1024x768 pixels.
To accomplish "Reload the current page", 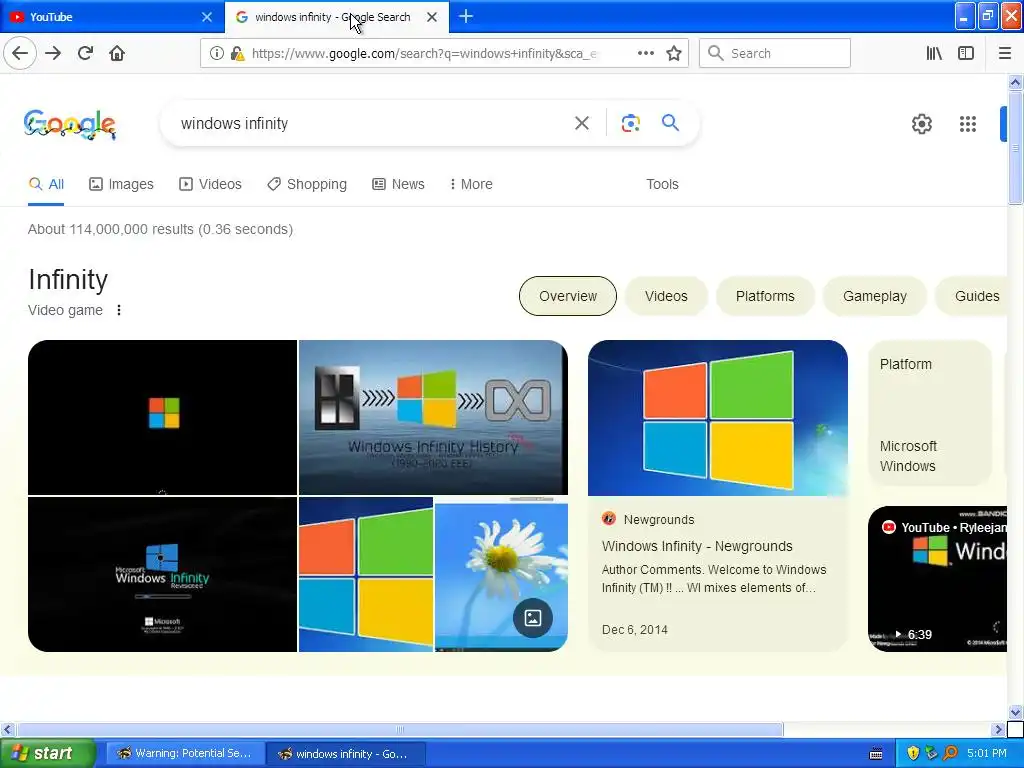I will point(85,53).
